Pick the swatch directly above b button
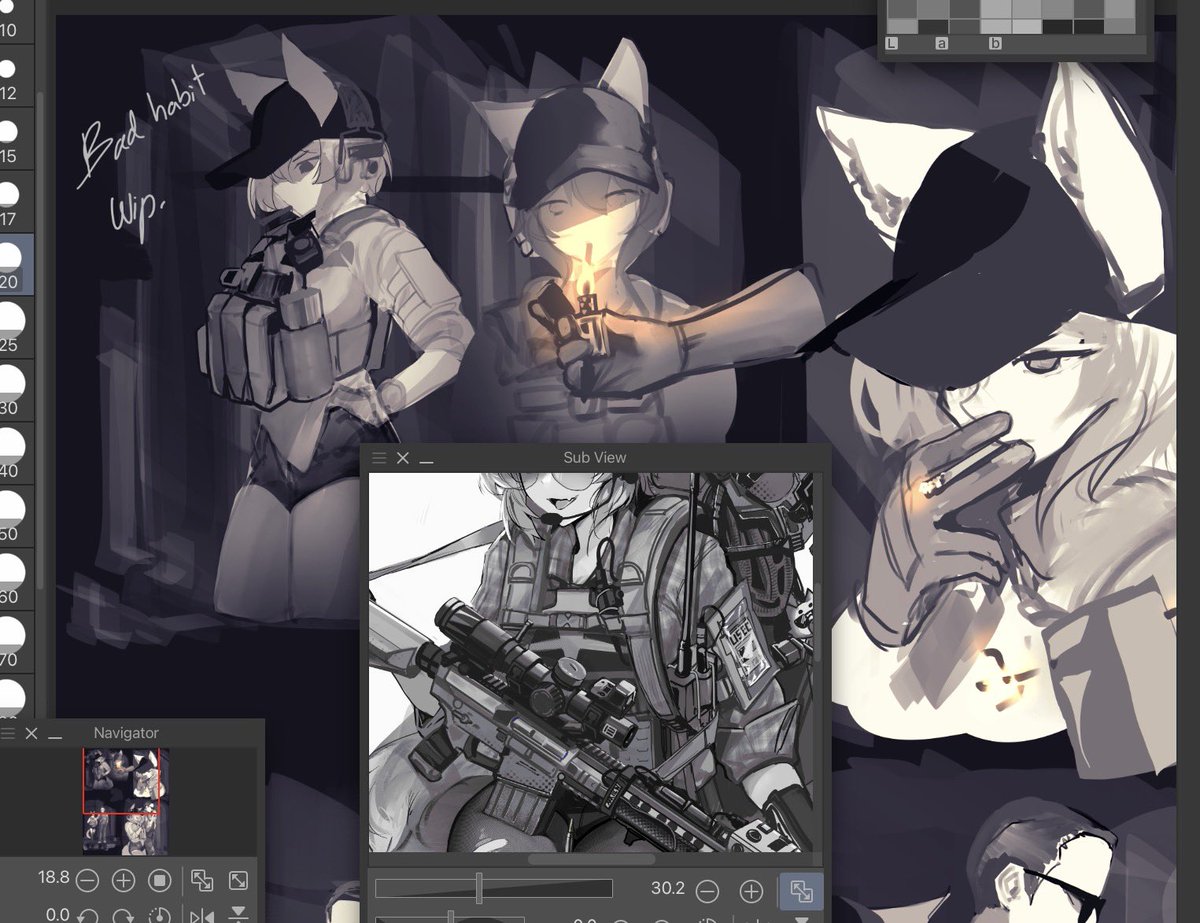The image size is (1200, 923). point(996,26)
